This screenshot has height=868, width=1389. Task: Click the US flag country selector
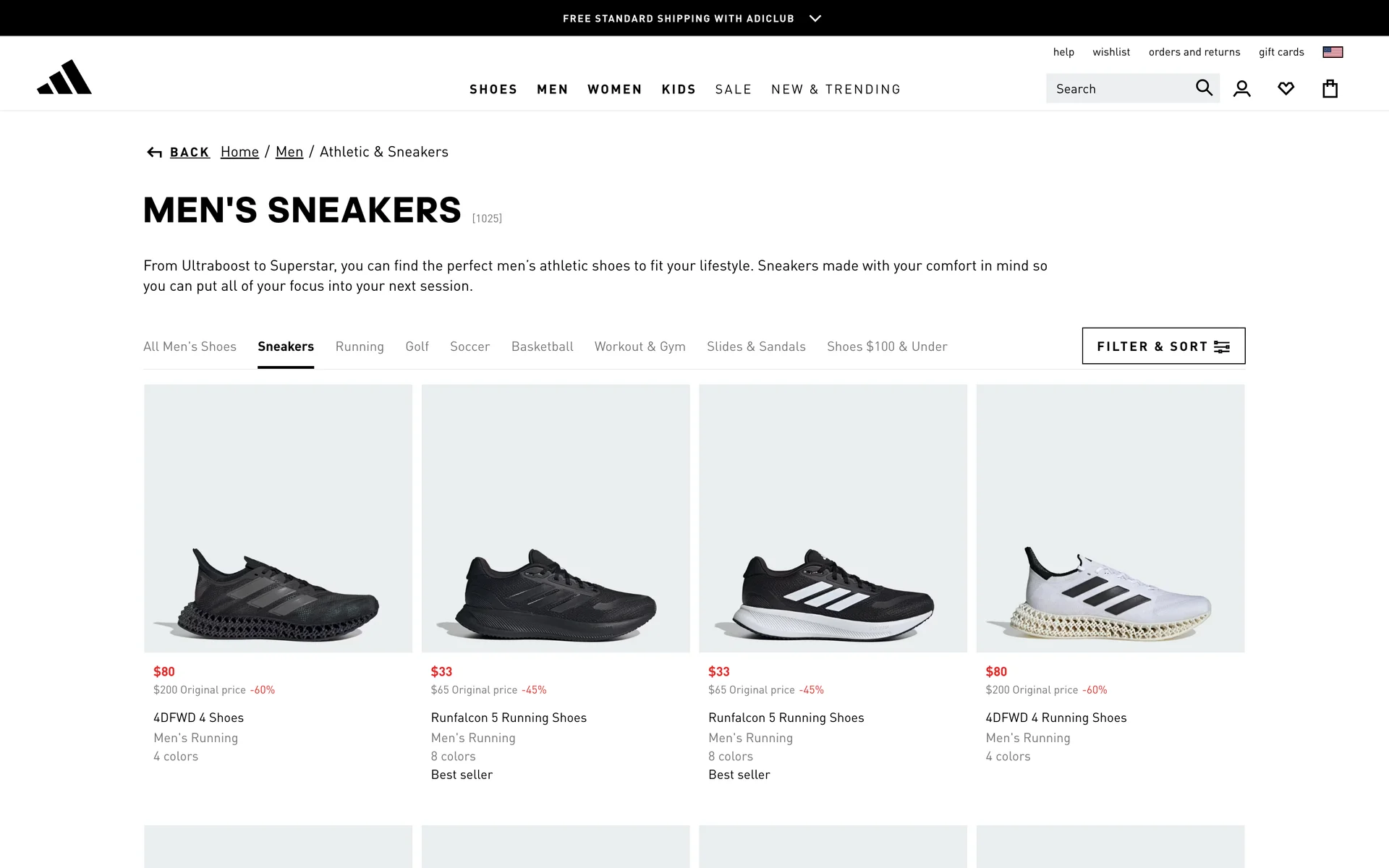click(x=1333, y=52)
